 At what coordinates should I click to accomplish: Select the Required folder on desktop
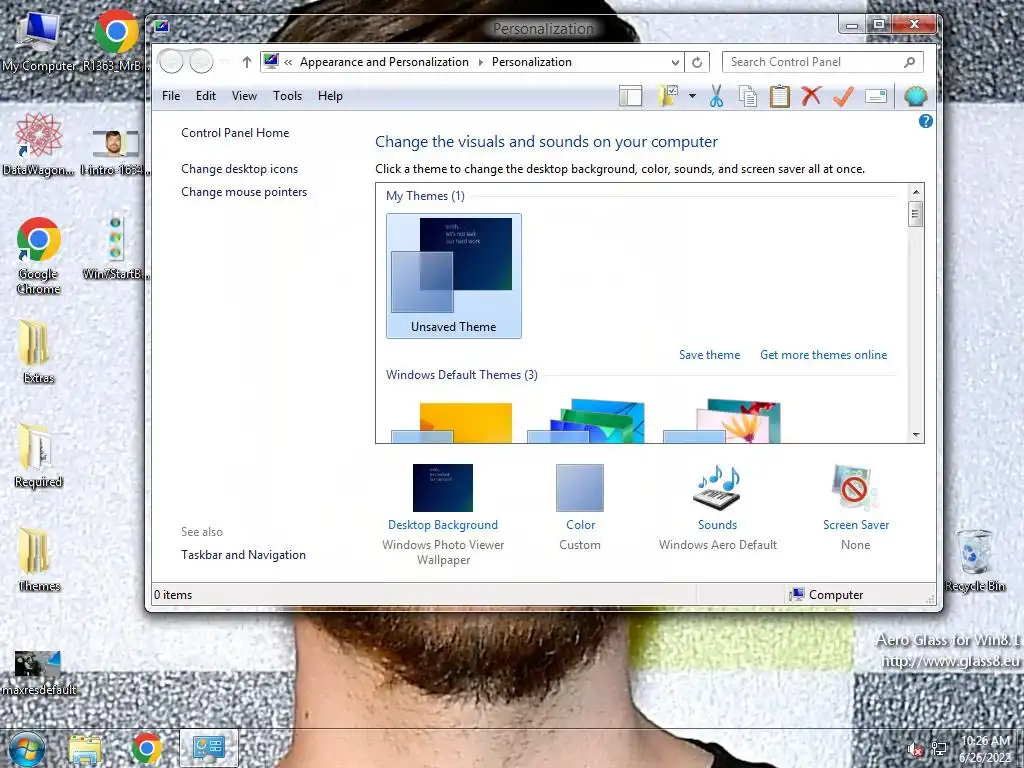click(39, 456)
